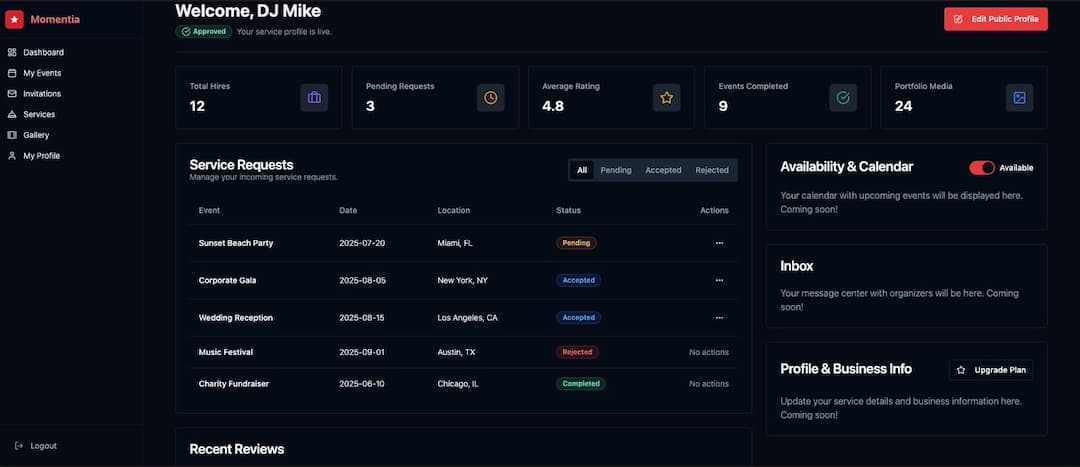Open actions menu for Corporate Gala
Viewport: 1080px width, 467px height.
719,280
